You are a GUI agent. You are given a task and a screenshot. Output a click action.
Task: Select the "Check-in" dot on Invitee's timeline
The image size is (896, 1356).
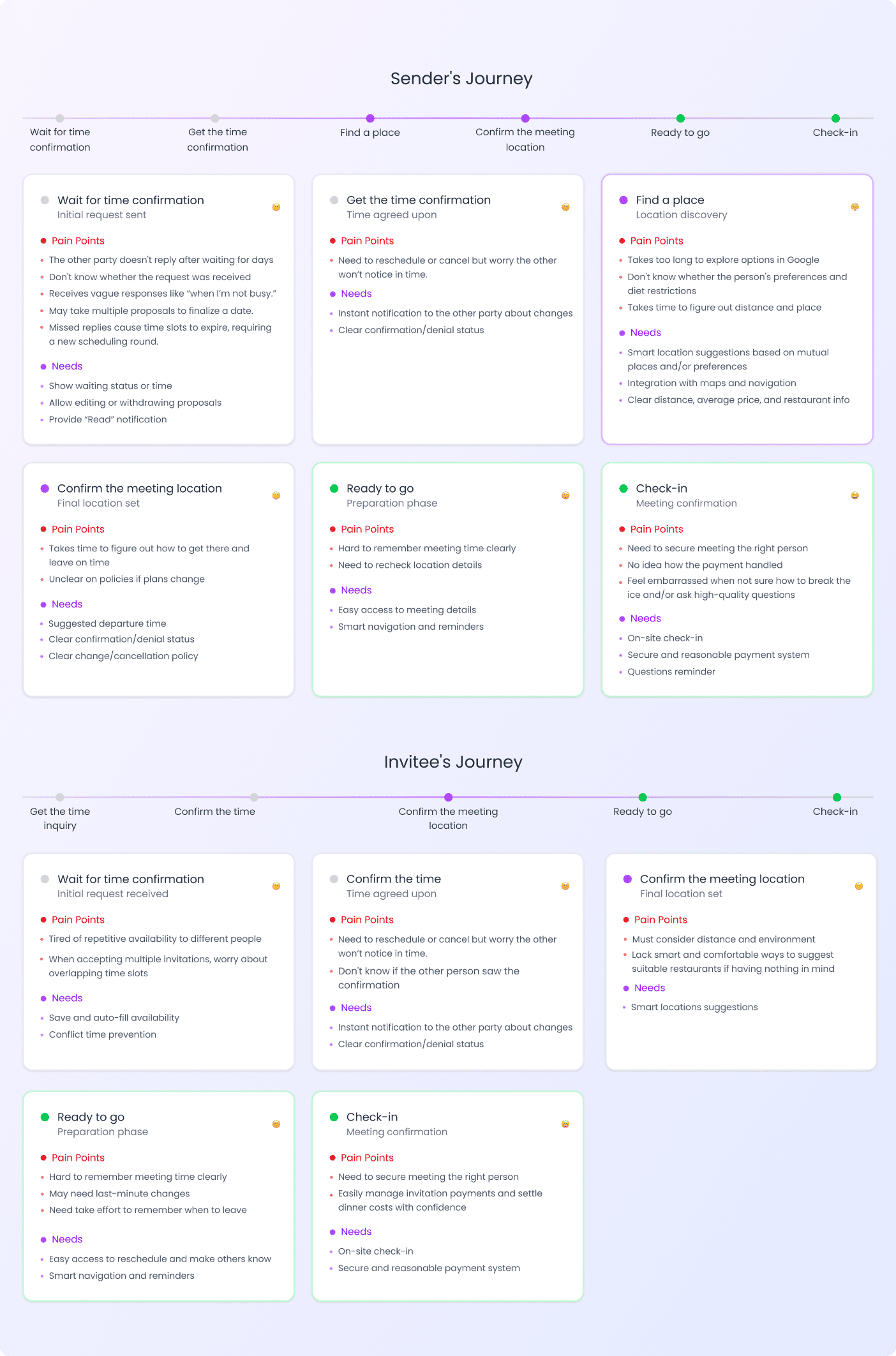[837, 797]
